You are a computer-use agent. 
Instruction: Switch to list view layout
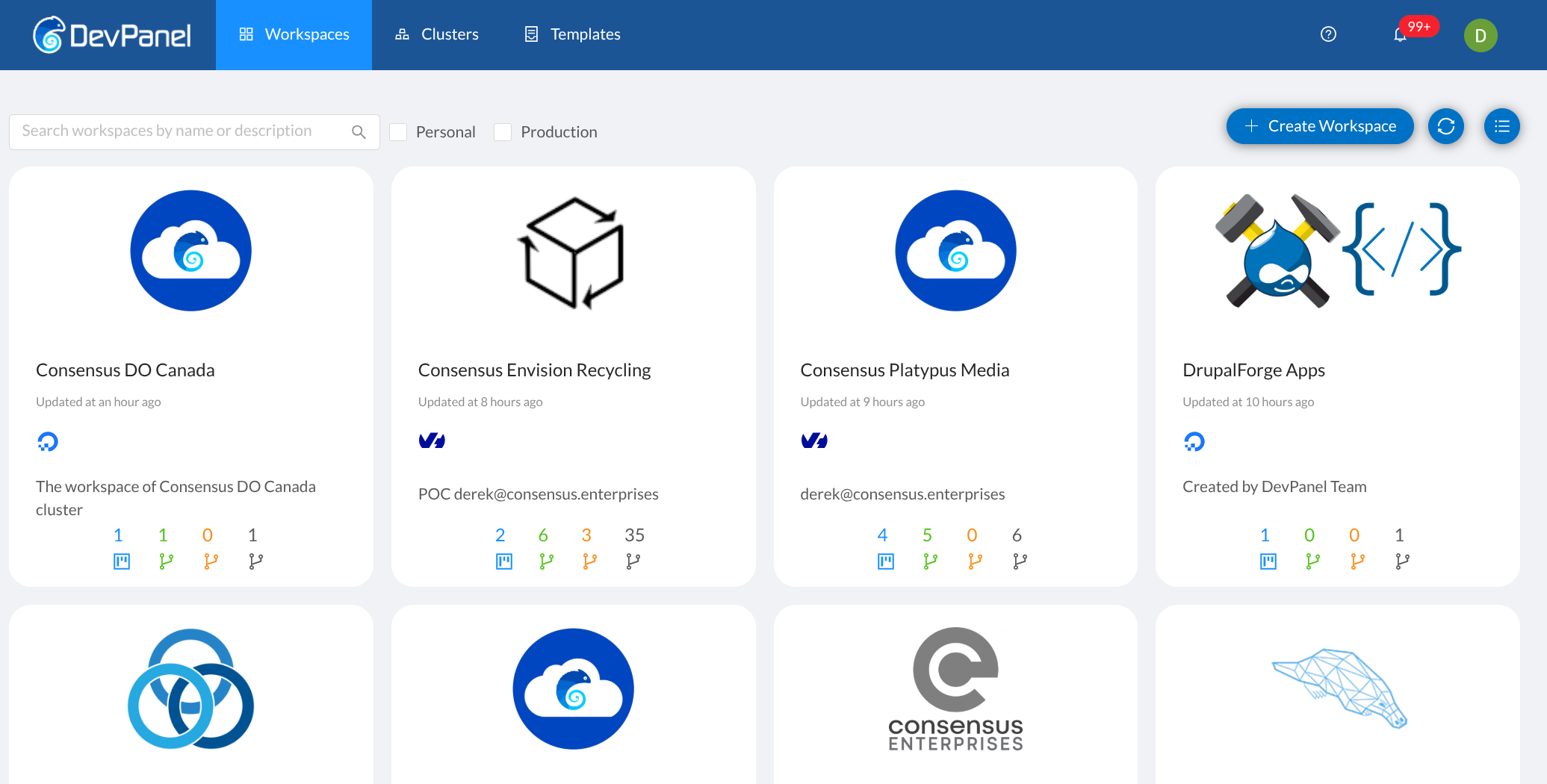1502,126
